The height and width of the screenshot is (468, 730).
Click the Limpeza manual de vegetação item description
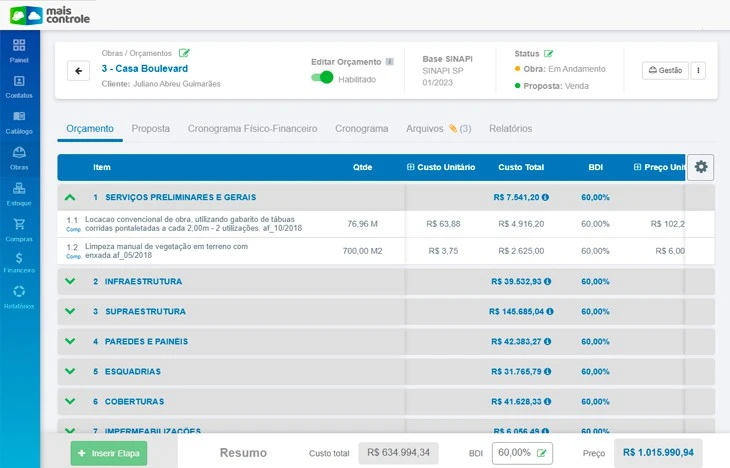pos(166,251)
